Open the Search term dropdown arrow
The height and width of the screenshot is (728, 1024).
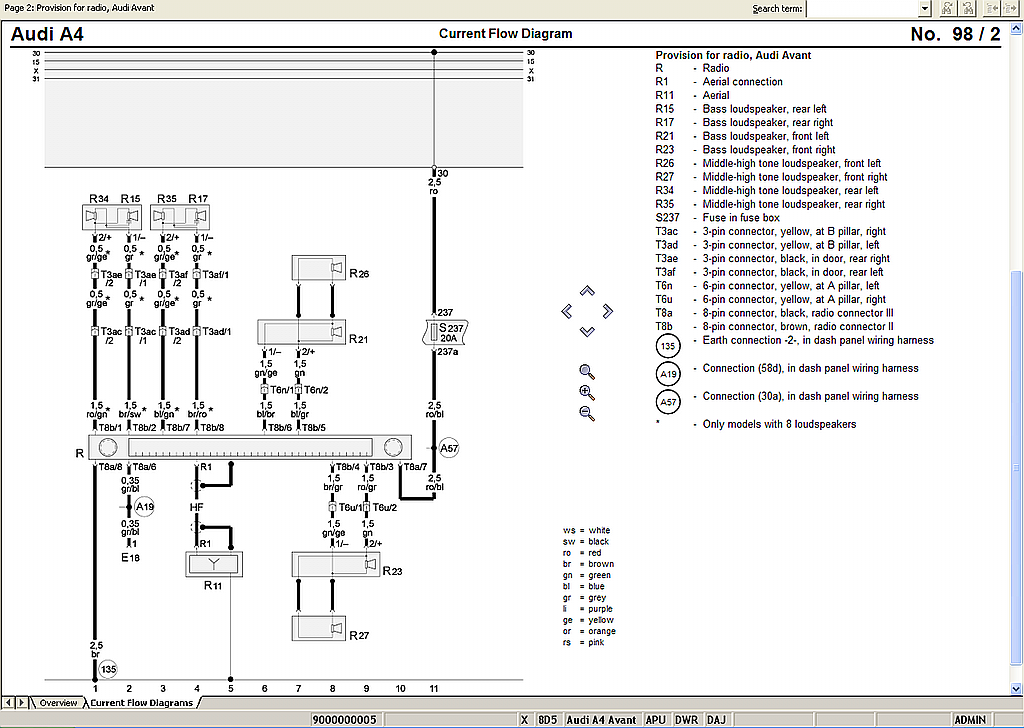[925, 8]
